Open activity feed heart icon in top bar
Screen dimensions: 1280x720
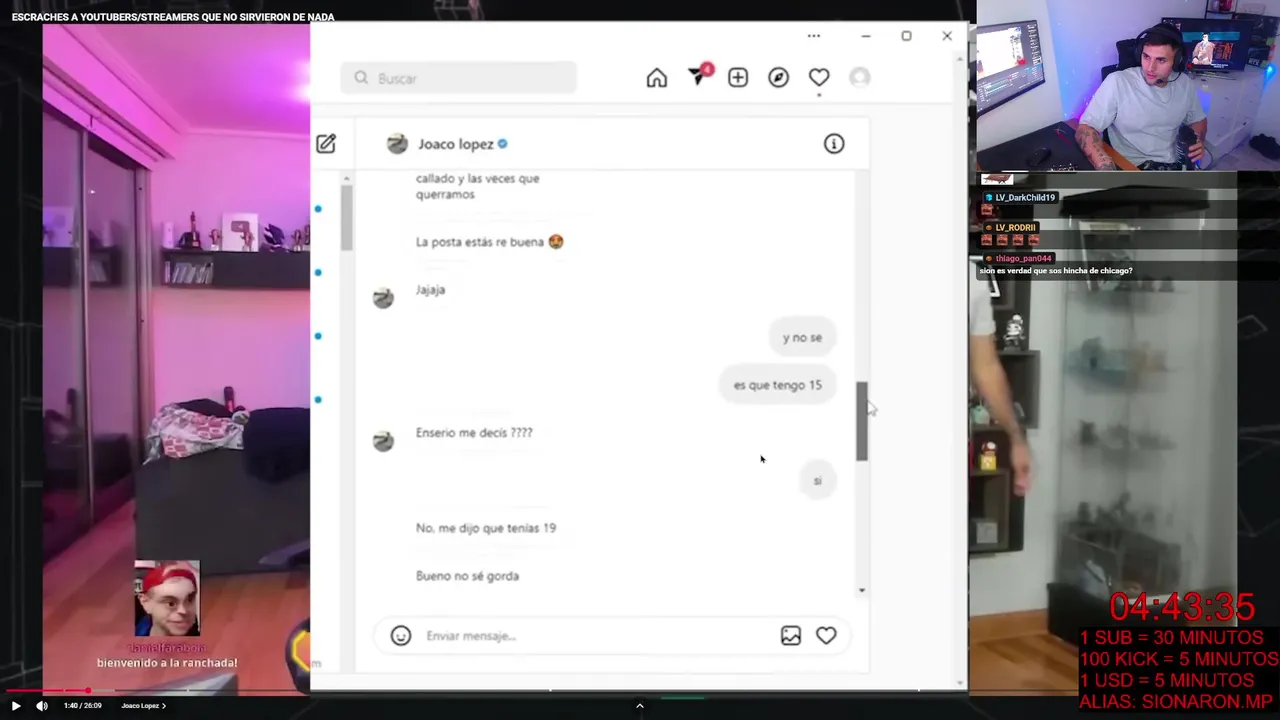[x=819, y=78]
